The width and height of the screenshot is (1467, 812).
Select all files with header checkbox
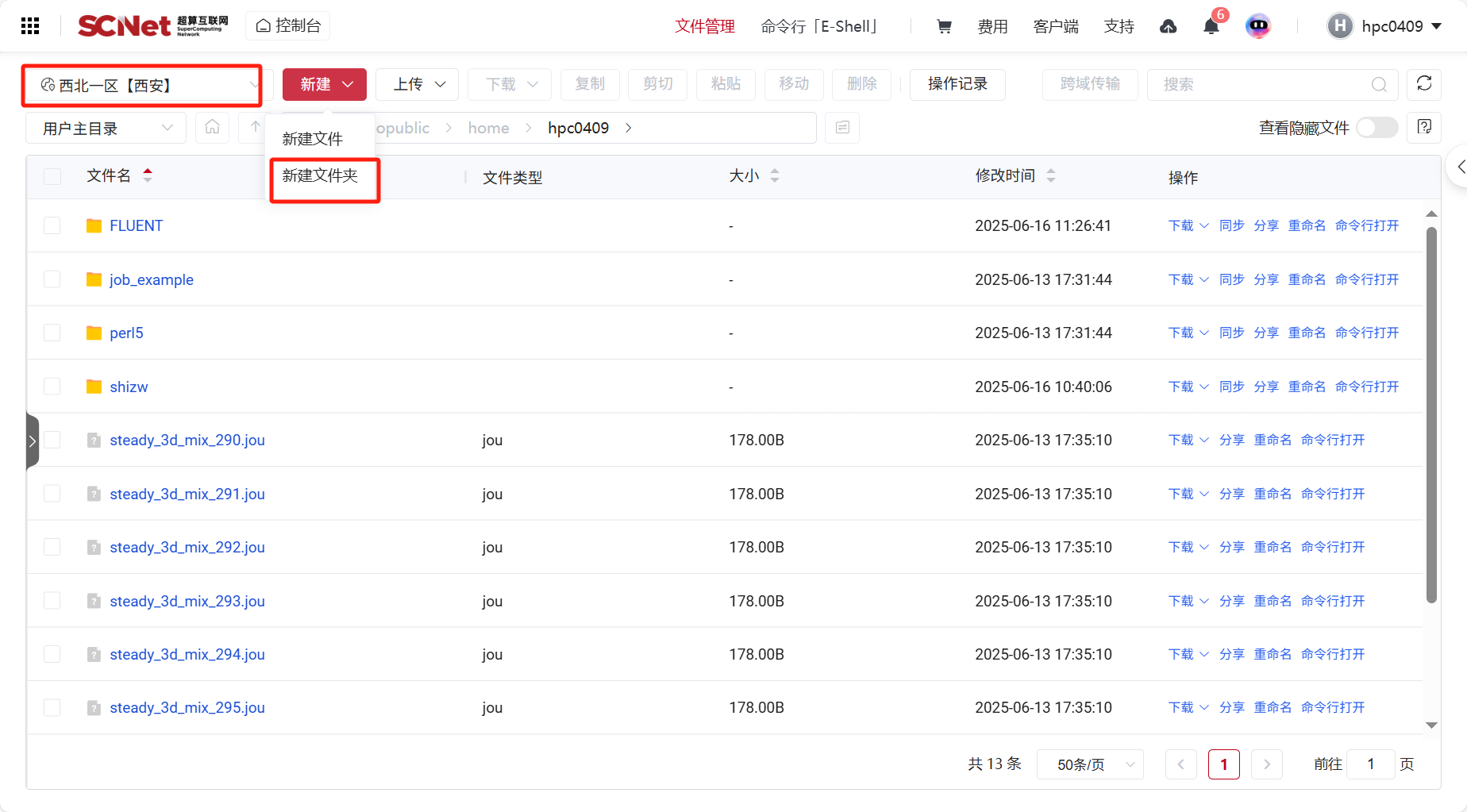52,176
